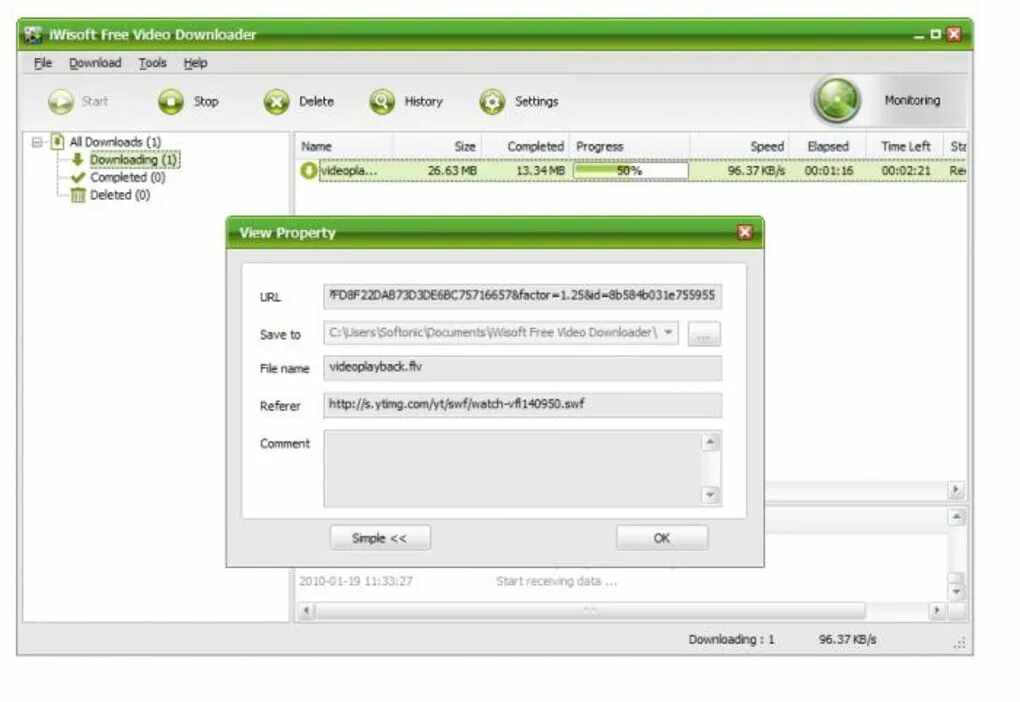Select Completed (0) in the tree
The height and width of the screenshot is (702, 1020).
coord(128,177)
